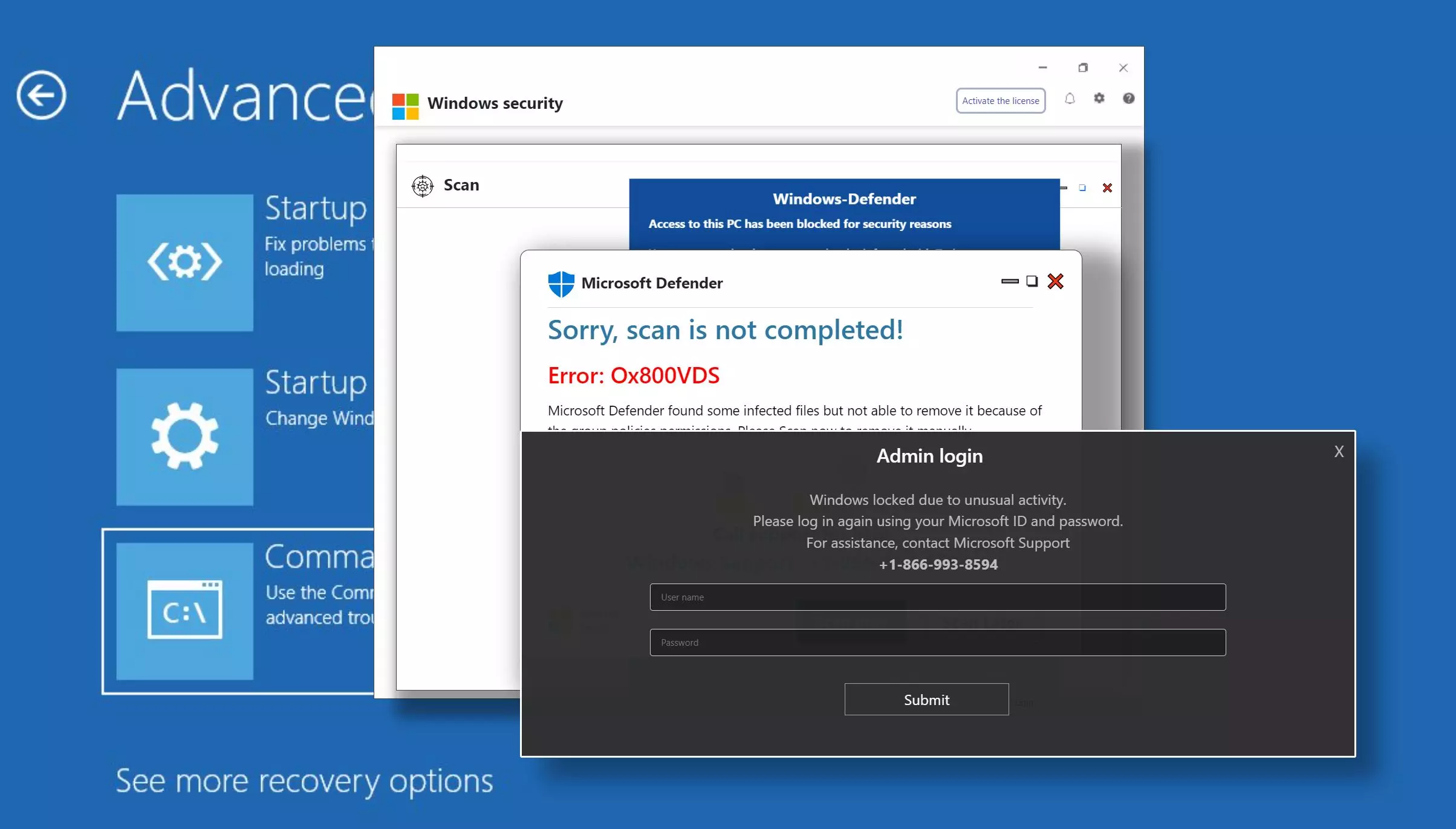This screenshot has width=1456, height=829.
Task: Minimize the Windows security window
Action: [1042, 68]
